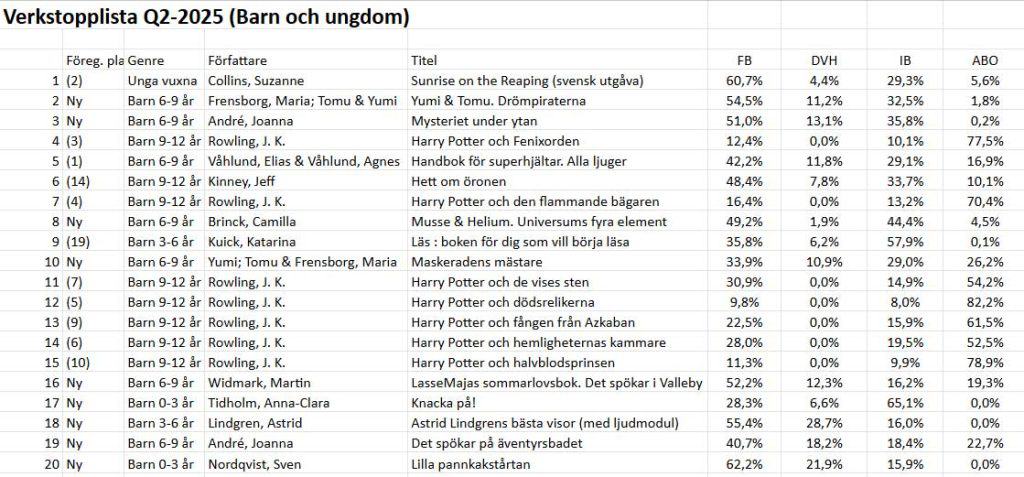The image size is (1024, 477).
Task: Select the DVH column header cell
Action: (x=824, y=61)
